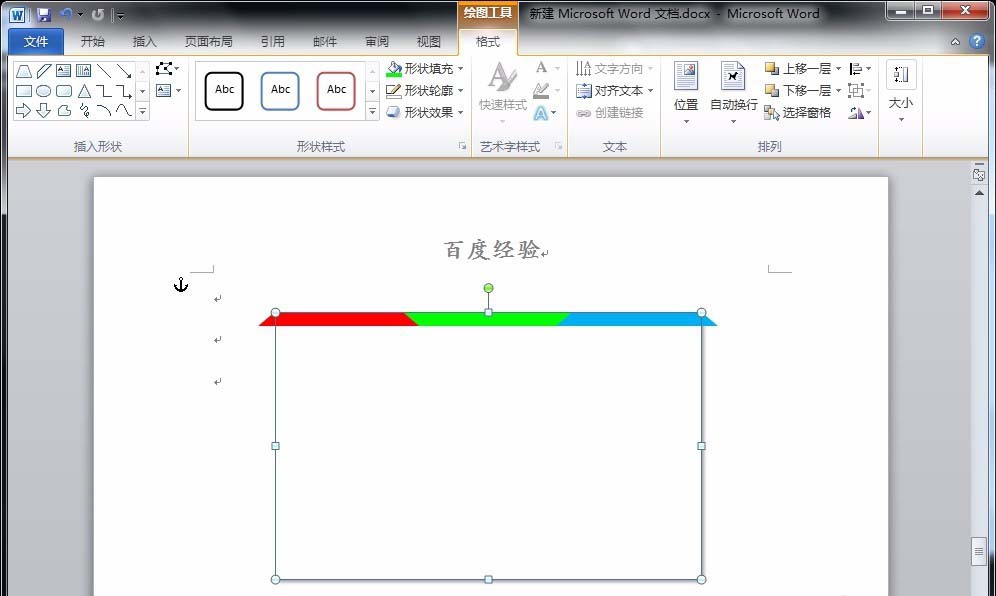Insert a vertical text box shape

[83, 71]
